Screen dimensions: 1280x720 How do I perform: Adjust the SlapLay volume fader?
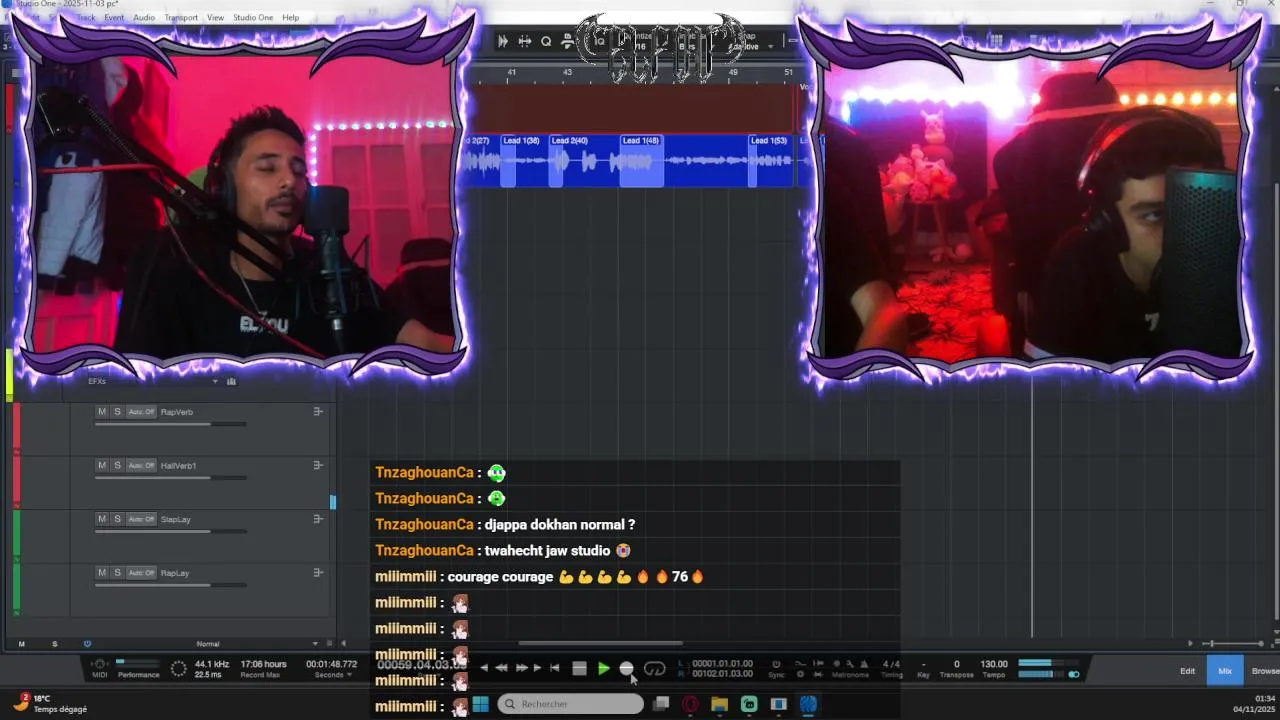(x=170, y=531)
